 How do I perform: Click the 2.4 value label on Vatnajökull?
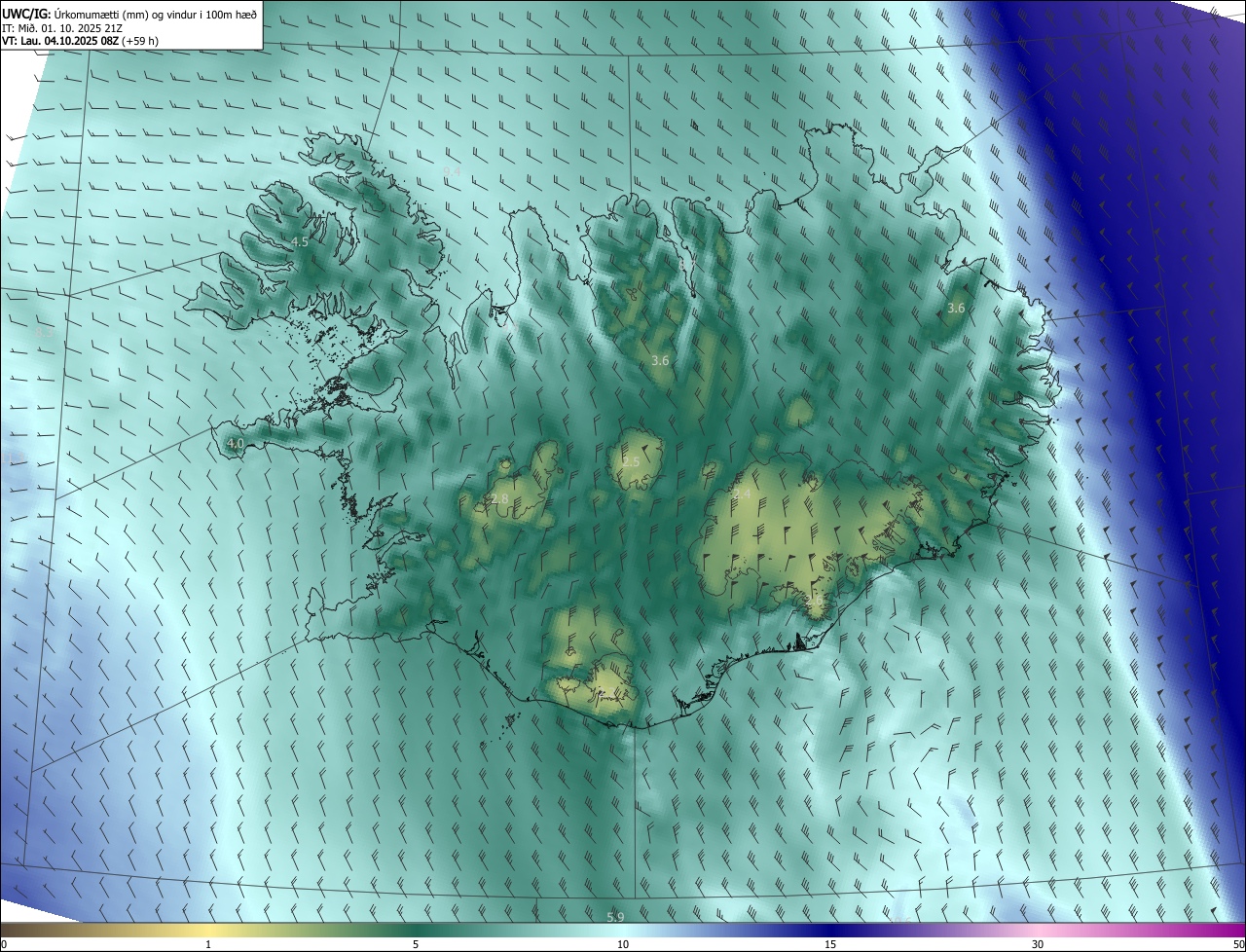(x=742, y=494)
